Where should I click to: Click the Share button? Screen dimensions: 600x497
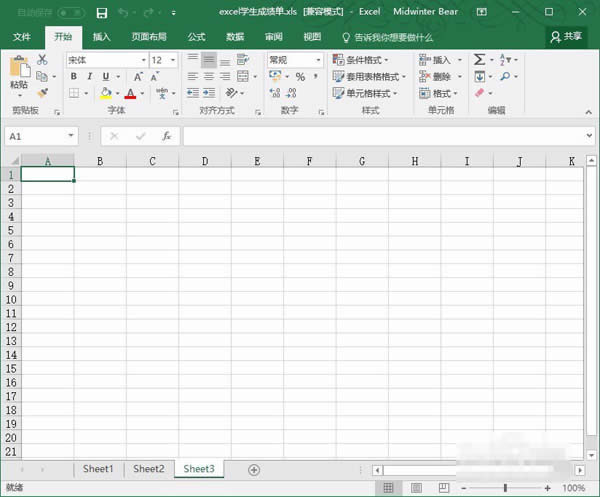tap(566, 36)
